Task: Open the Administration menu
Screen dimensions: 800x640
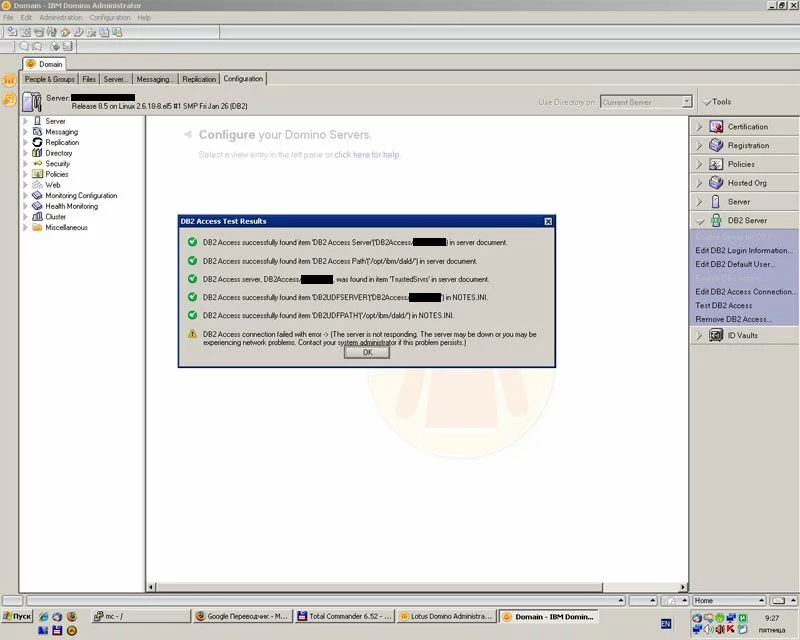Action: tap(61, 18)
